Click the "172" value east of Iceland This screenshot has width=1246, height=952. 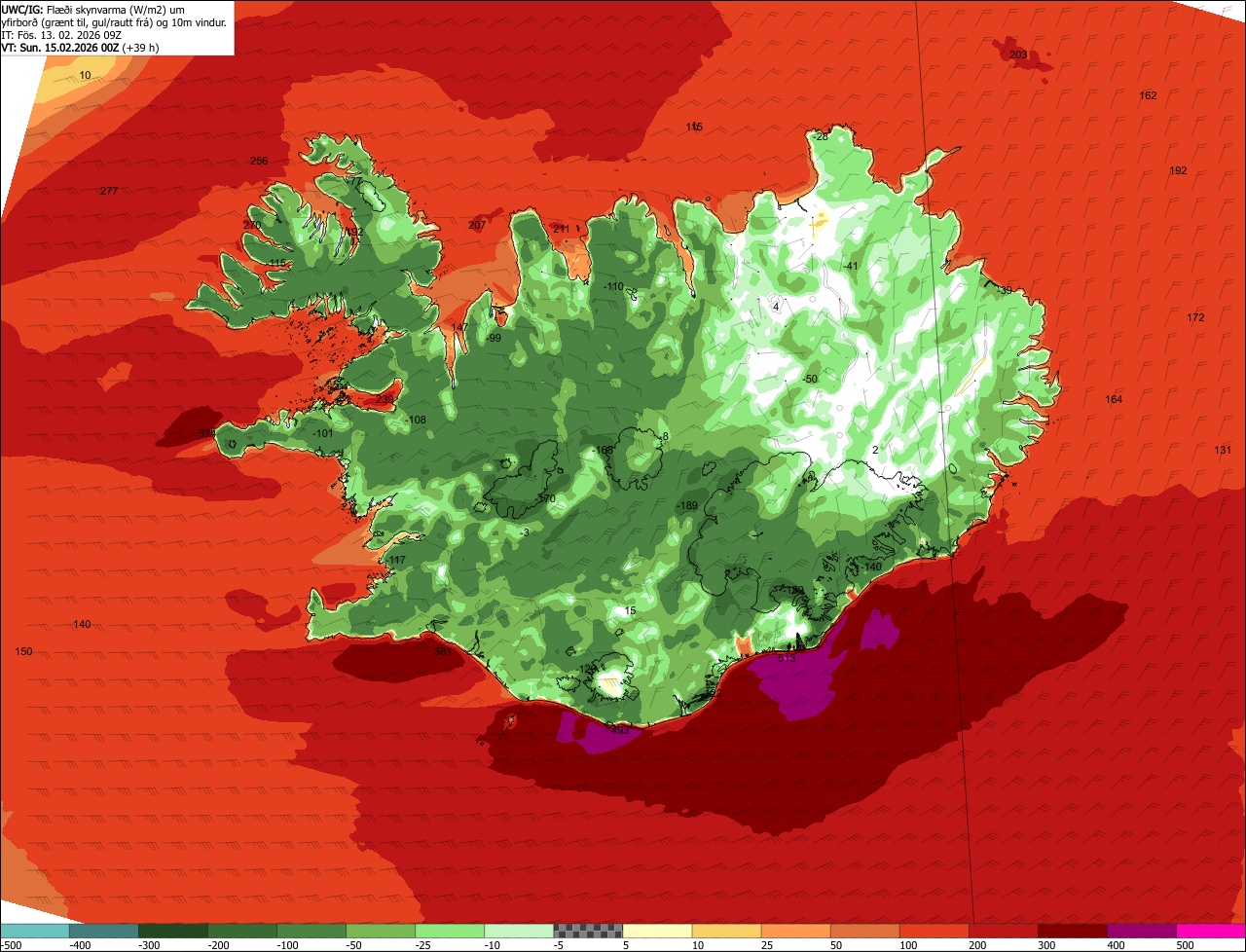click(1196, 318)
